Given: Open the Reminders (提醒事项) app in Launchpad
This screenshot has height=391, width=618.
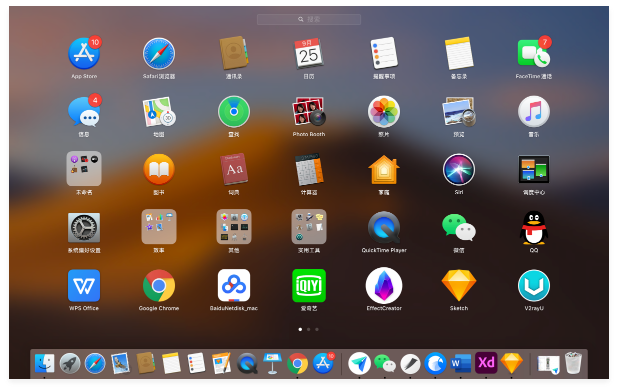Looking at the screenshot, I should pyautogui.click(x=384, y=53).
